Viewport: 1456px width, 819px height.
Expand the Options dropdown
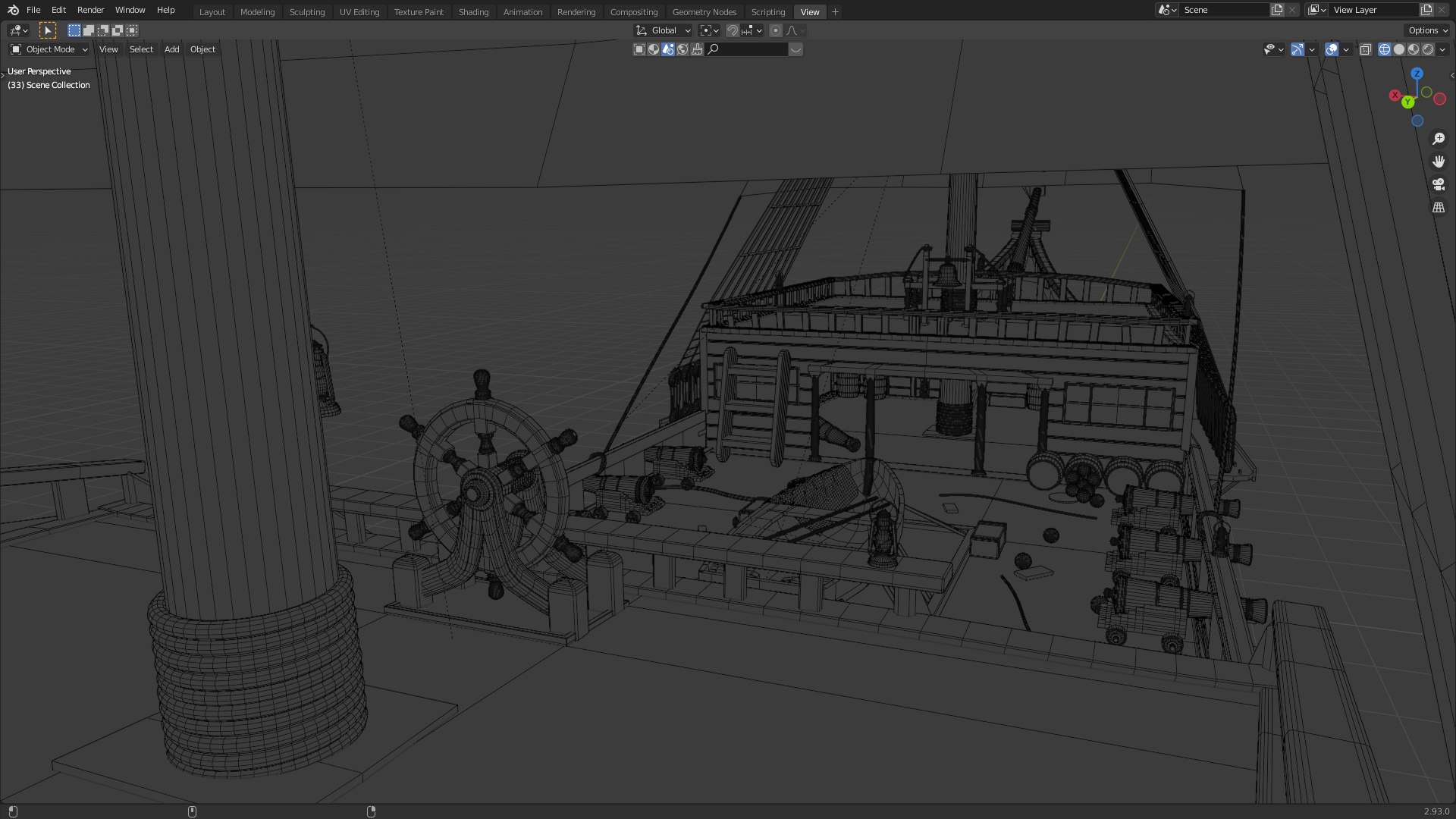coord(1428,30)
